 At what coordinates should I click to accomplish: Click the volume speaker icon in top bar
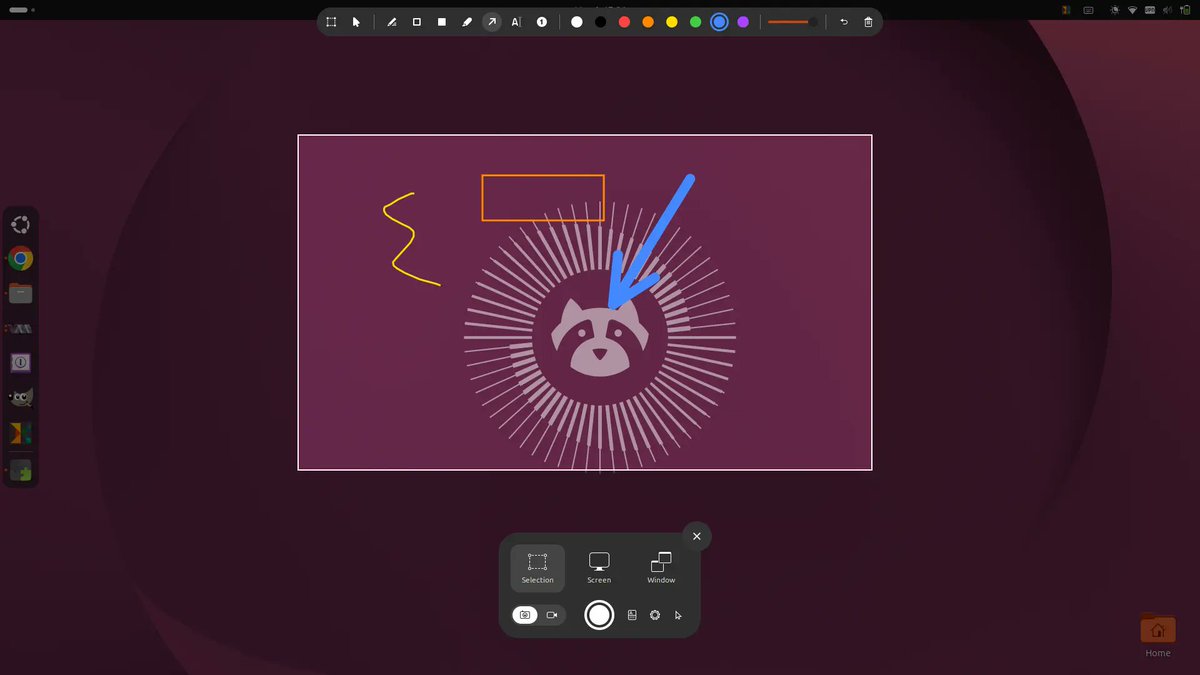coord(1166,10)
